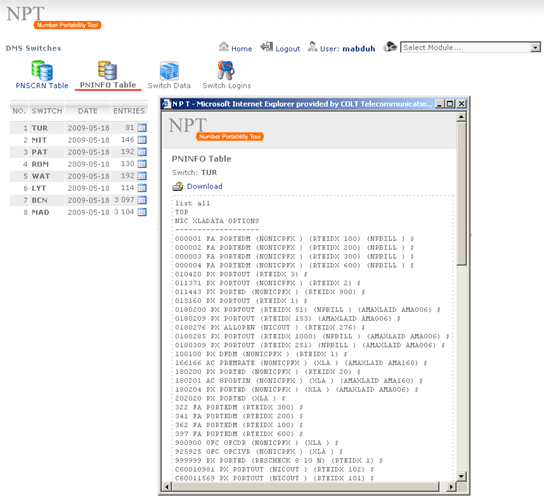View the WAT switch table icon
Image resolution: width=544 pixels, height=500 pixels.
[142, 176]
